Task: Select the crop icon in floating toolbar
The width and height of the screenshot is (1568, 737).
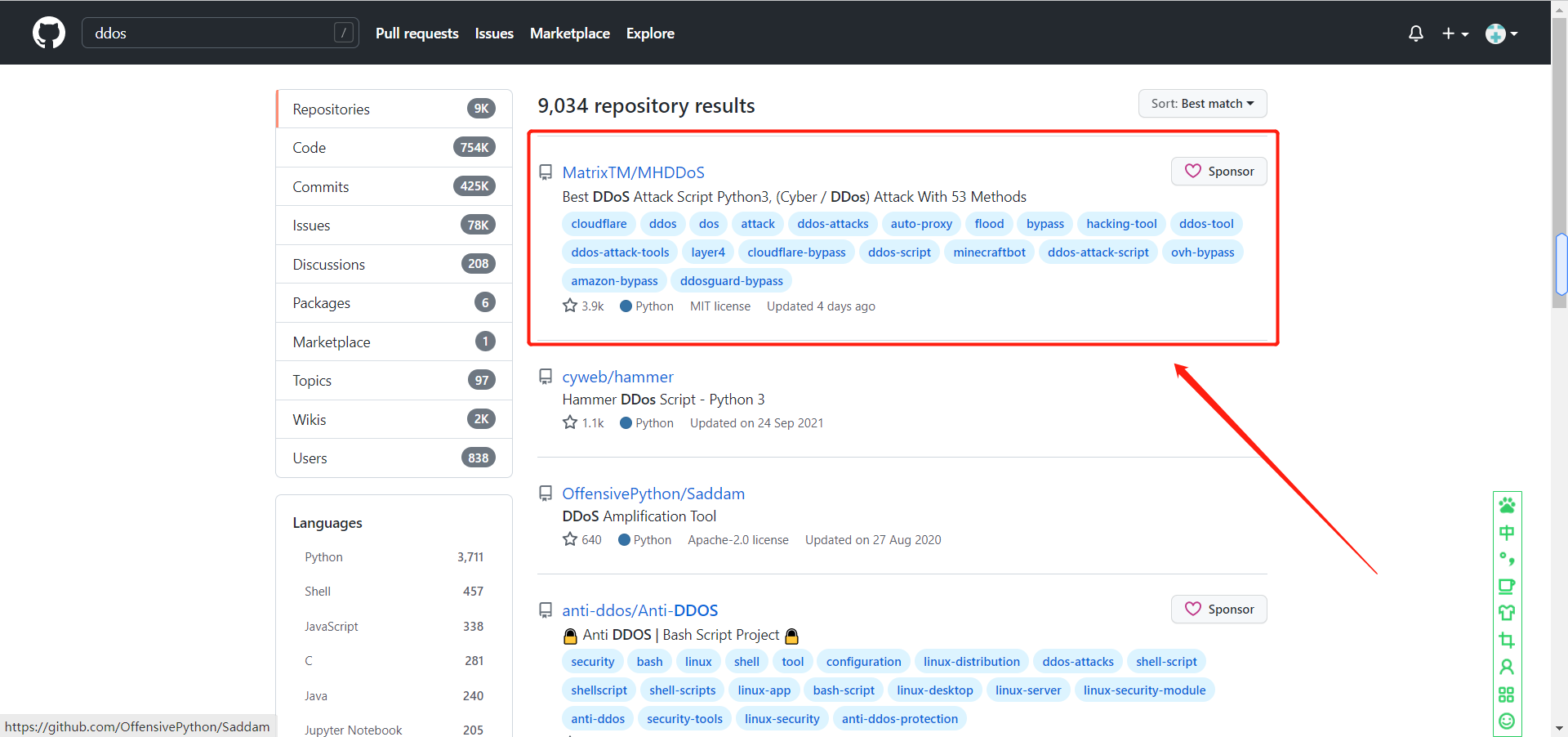Action: [1507, 640]
